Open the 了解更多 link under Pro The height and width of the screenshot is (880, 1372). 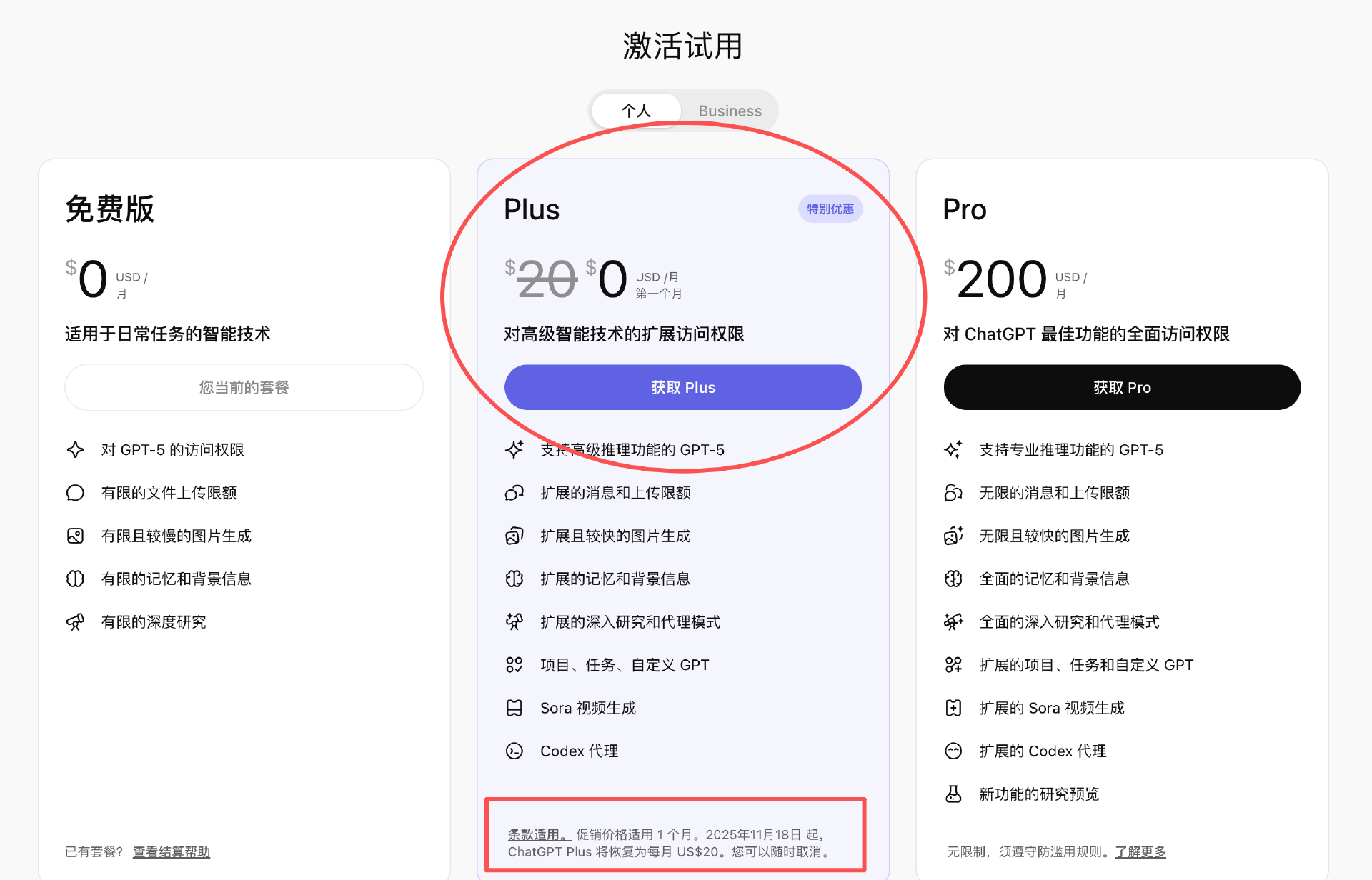click(1140, 851)
